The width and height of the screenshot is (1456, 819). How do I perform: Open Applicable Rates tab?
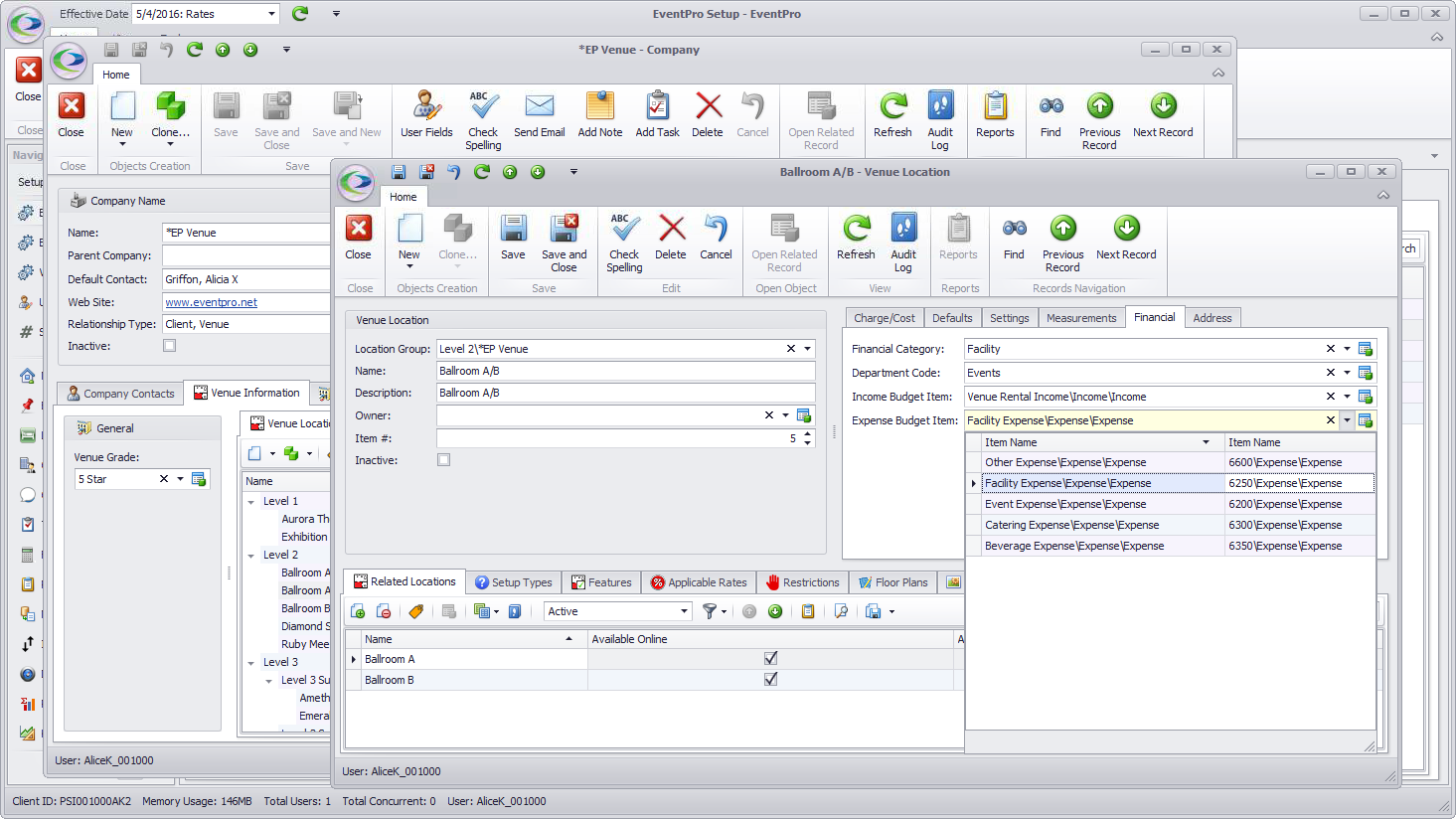699,582
